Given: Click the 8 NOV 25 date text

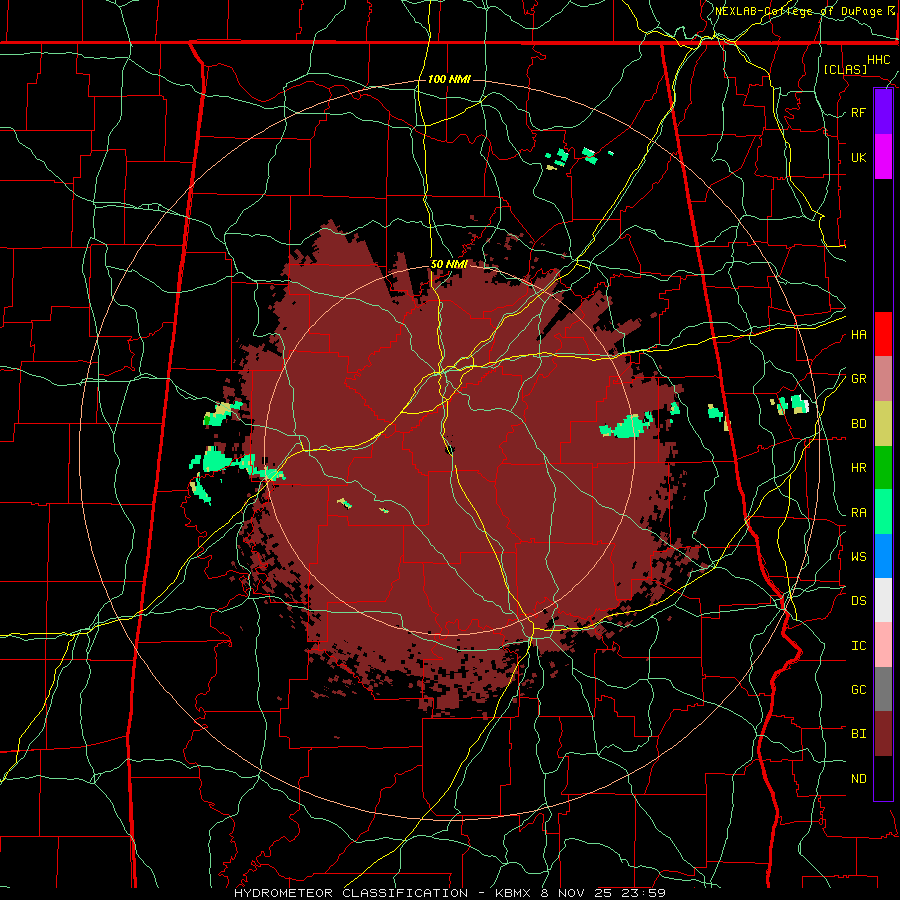Looking at the screenshot, I should [577, 893].
